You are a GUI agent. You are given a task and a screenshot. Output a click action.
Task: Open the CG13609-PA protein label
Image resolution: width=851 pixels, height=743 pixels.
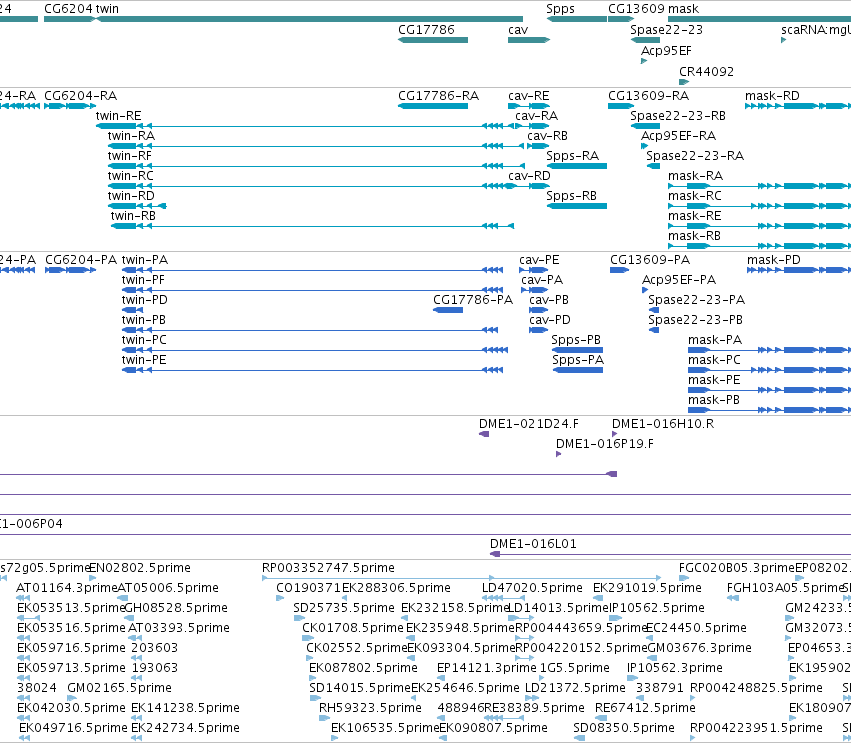coord(650,260)
